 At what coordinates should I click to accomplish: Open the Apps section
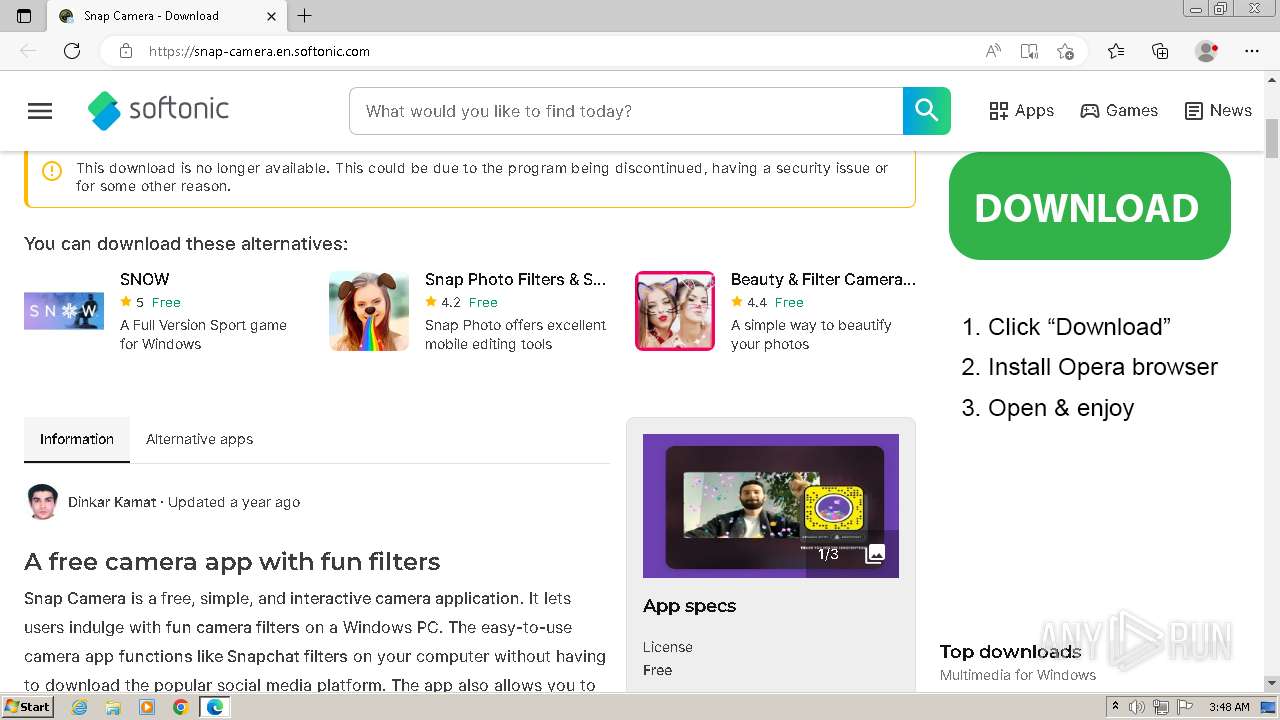1021,111
